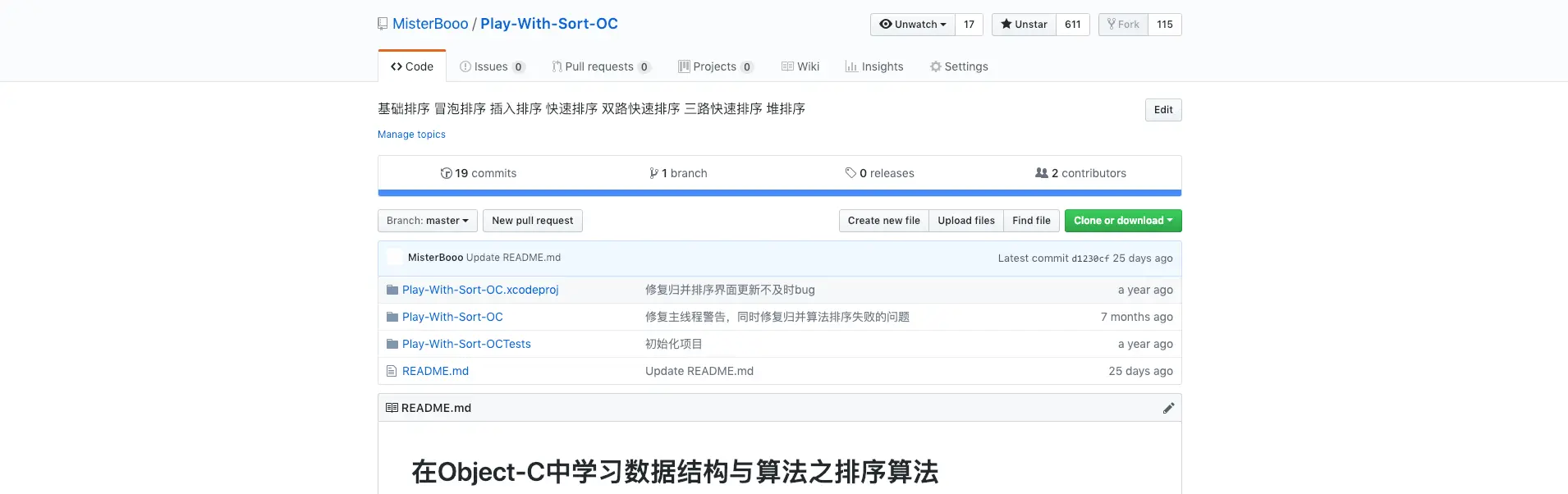Open repository Settings tab
The image size is (1568, 494).
959,66
